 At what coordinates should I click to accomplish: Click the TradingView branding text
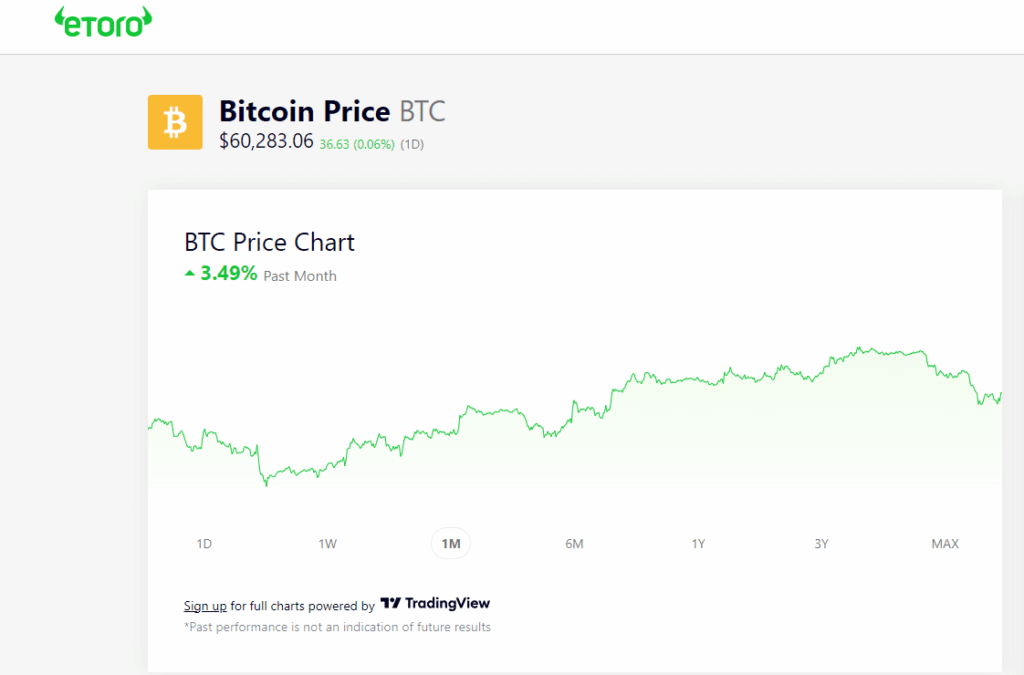[449, 604]
